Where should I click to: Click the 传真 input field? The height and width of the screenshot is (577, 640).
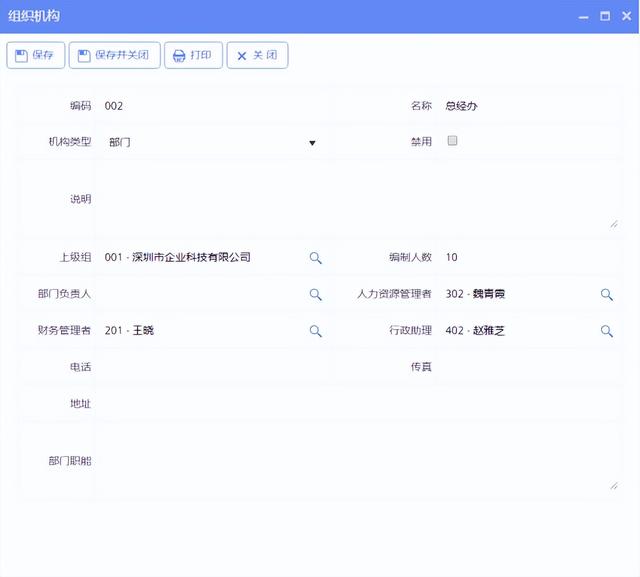[x=529, y=367]
